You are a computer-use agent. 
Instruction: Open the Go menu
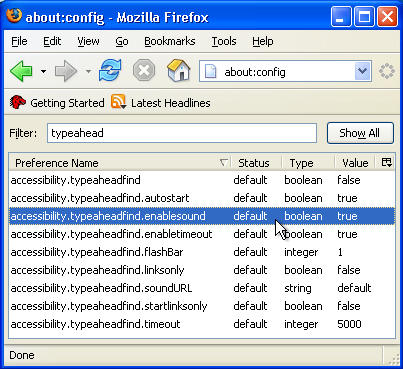(x=122, y=41)
